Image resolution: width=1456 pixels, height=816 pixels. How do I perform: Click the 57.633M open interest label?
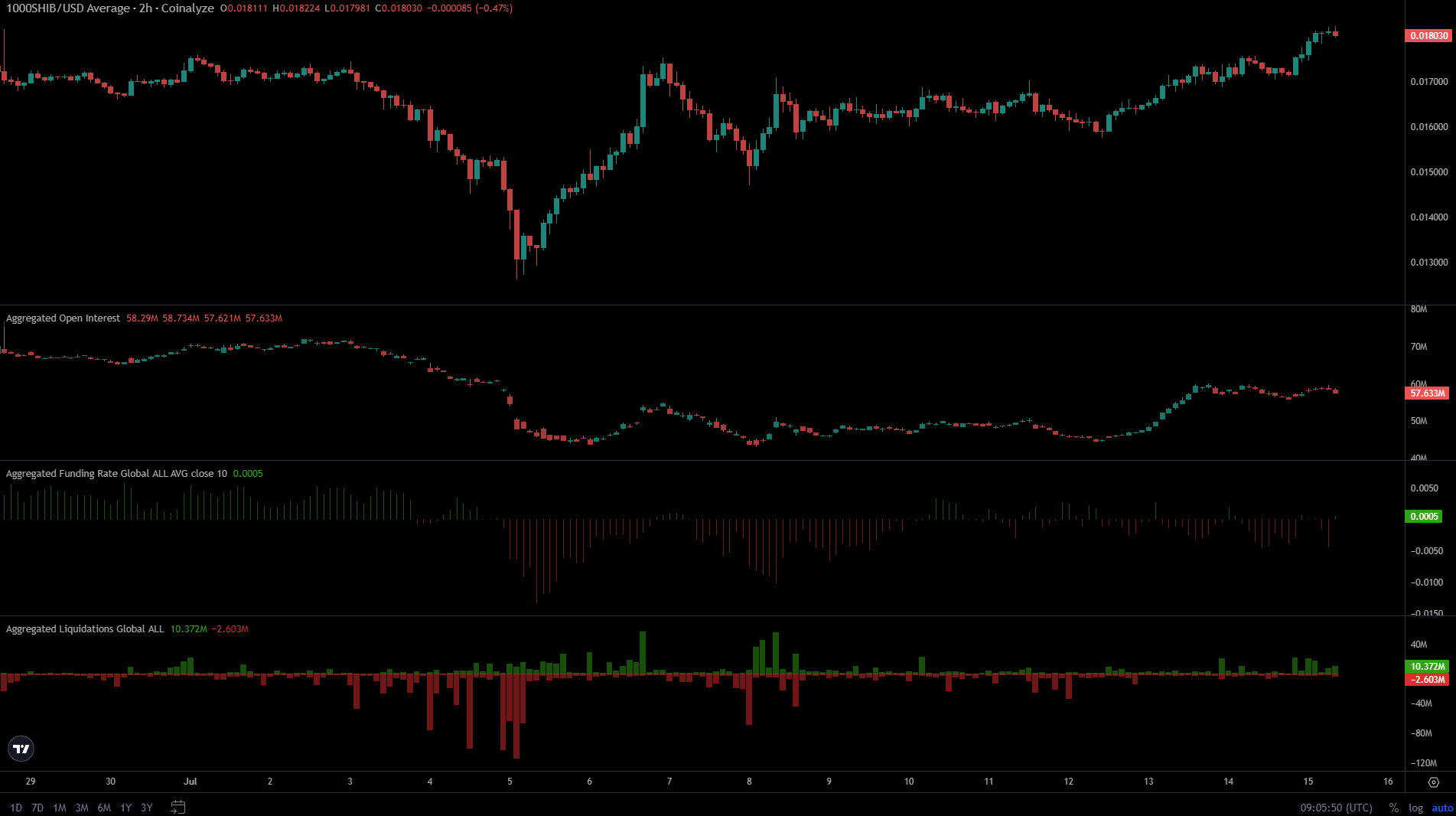pos(1428,393)
